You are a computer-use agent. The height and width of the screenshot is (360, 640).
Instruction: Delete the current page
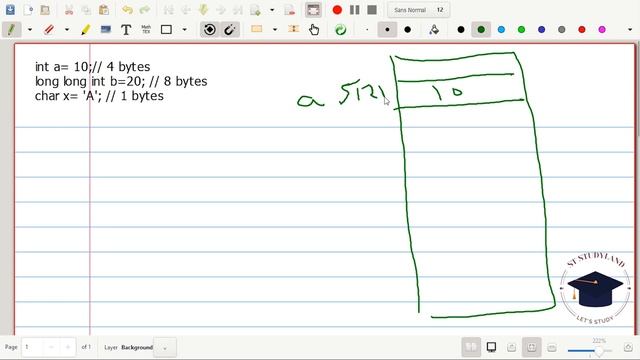(x=289, y=10)
